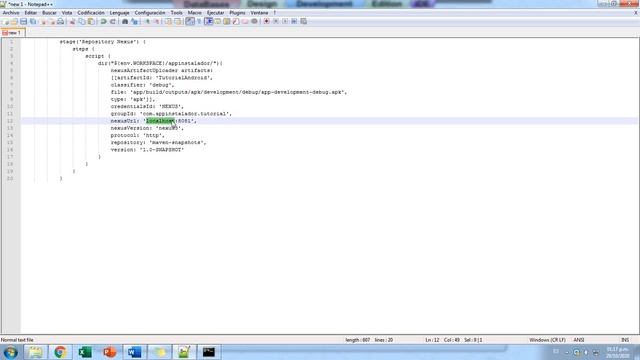640x360 pixels.
Task: Toggle the Indent Guide toolbar icon
Action: (x=209, y=21)
